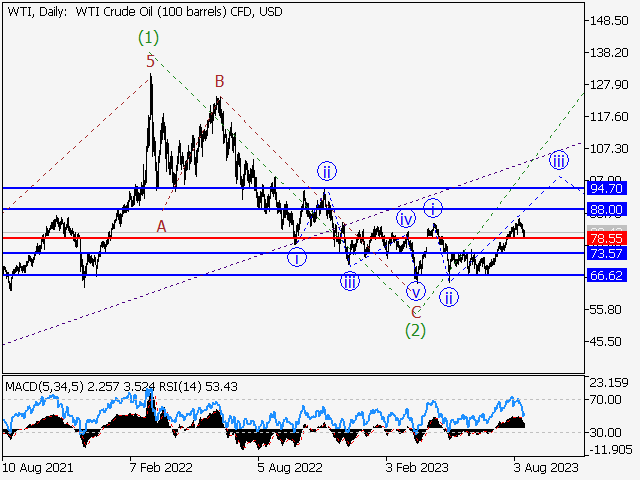Click the circled iv wave label
This screenshot has height=480, width=640.
406,219
